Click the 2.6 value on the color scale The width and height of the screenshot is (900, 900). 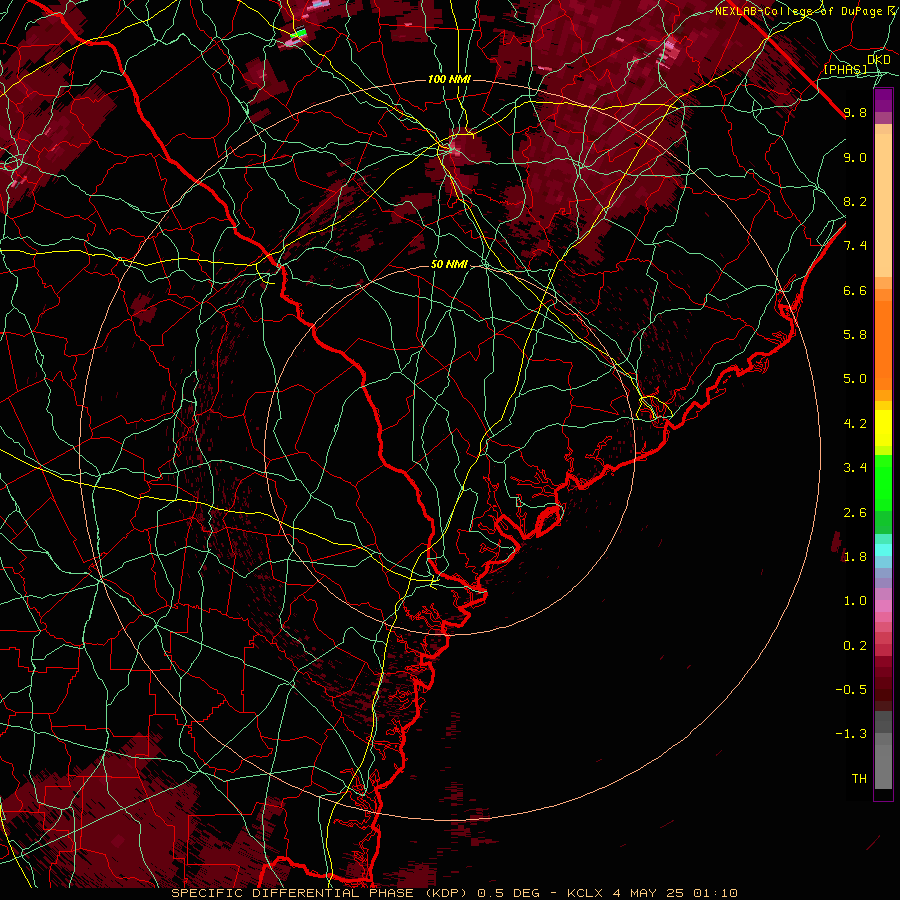pyautogui.click(x=855, y=513)
